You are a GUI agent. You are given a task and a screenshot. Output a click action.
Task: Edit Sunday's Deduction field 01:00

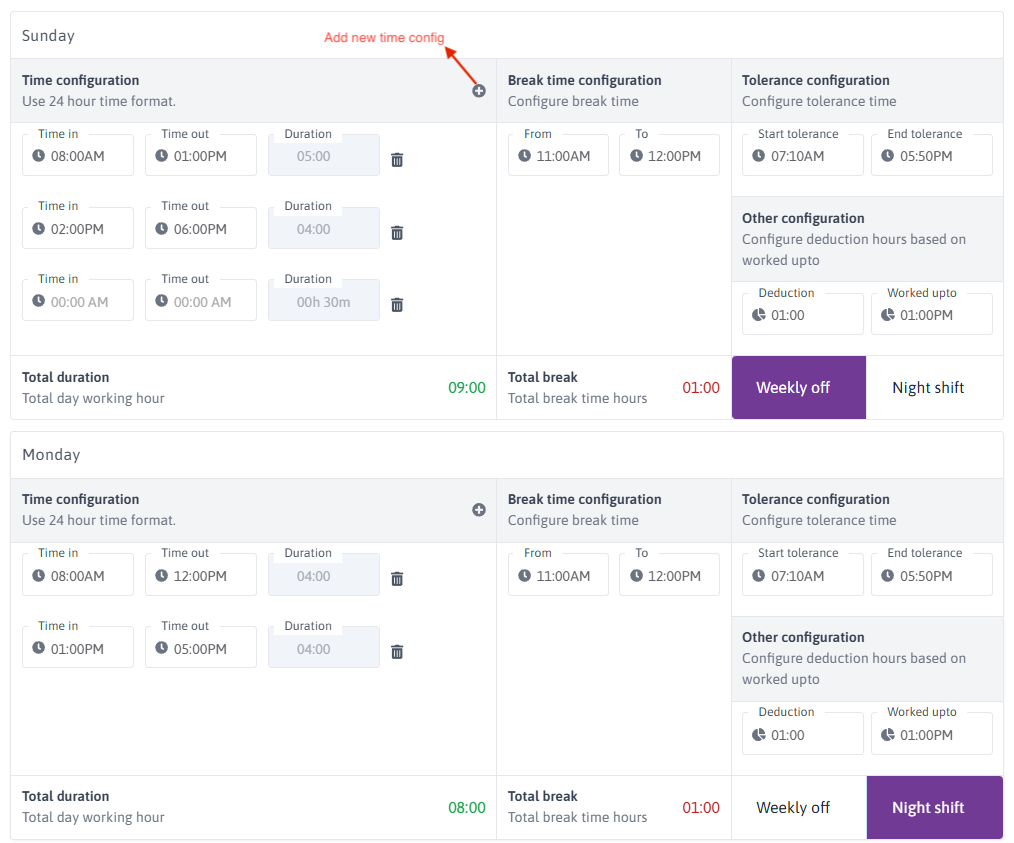pyautogui.click(x=802, y=315)
